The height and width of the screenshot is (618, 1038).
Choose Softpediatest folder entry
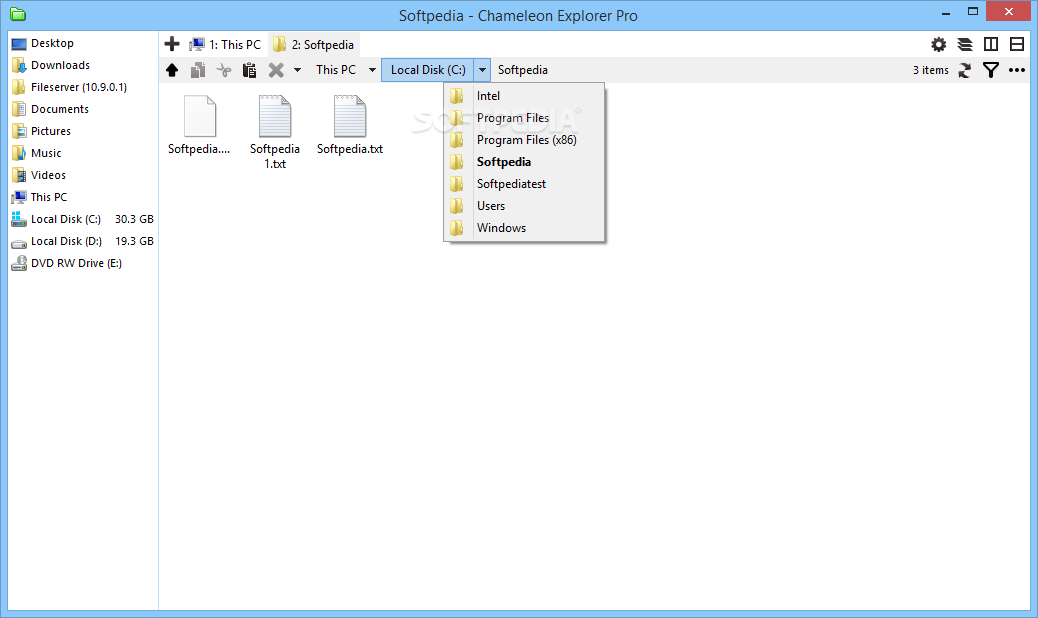[524, 184]
